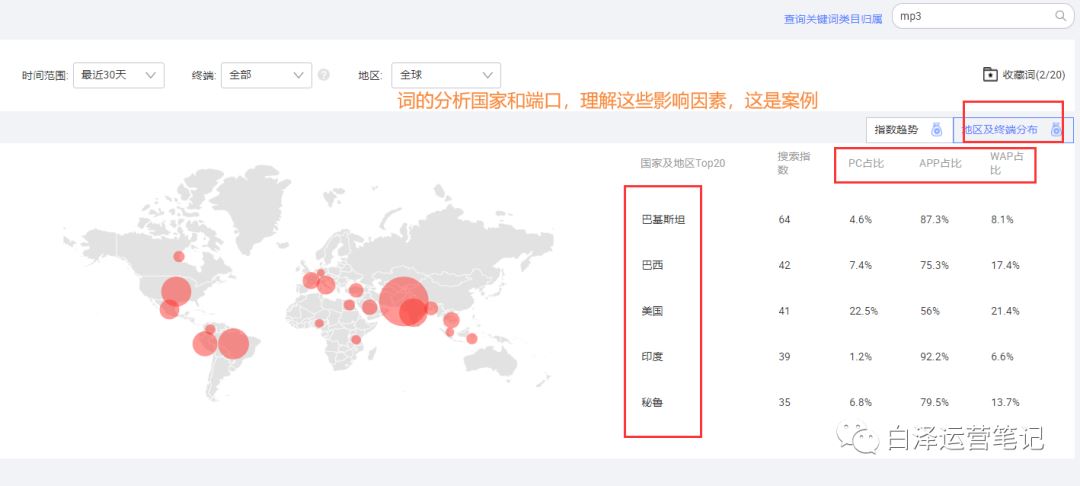Click the icon beside 地区及终端分布
This screenshot has width=1080, height=486.
(1056, 129)
